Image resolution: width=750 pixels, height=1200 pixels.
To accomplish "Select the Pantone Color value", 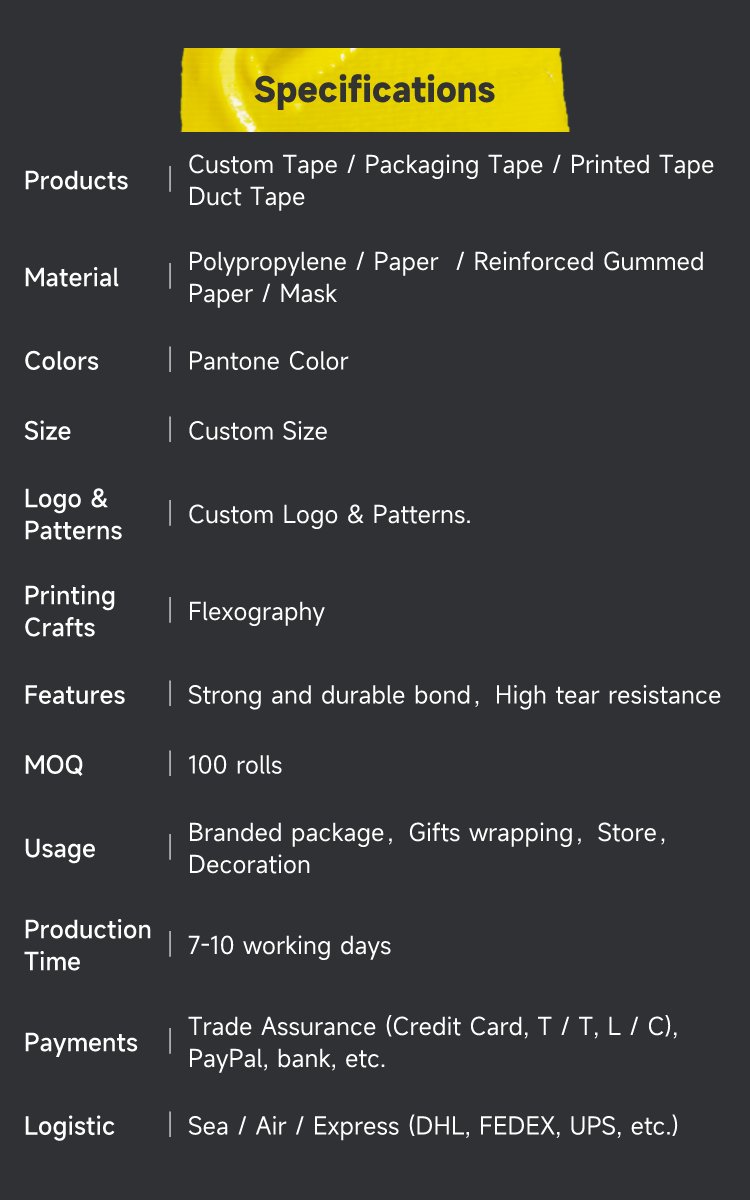I will click(x=268, y=361).
